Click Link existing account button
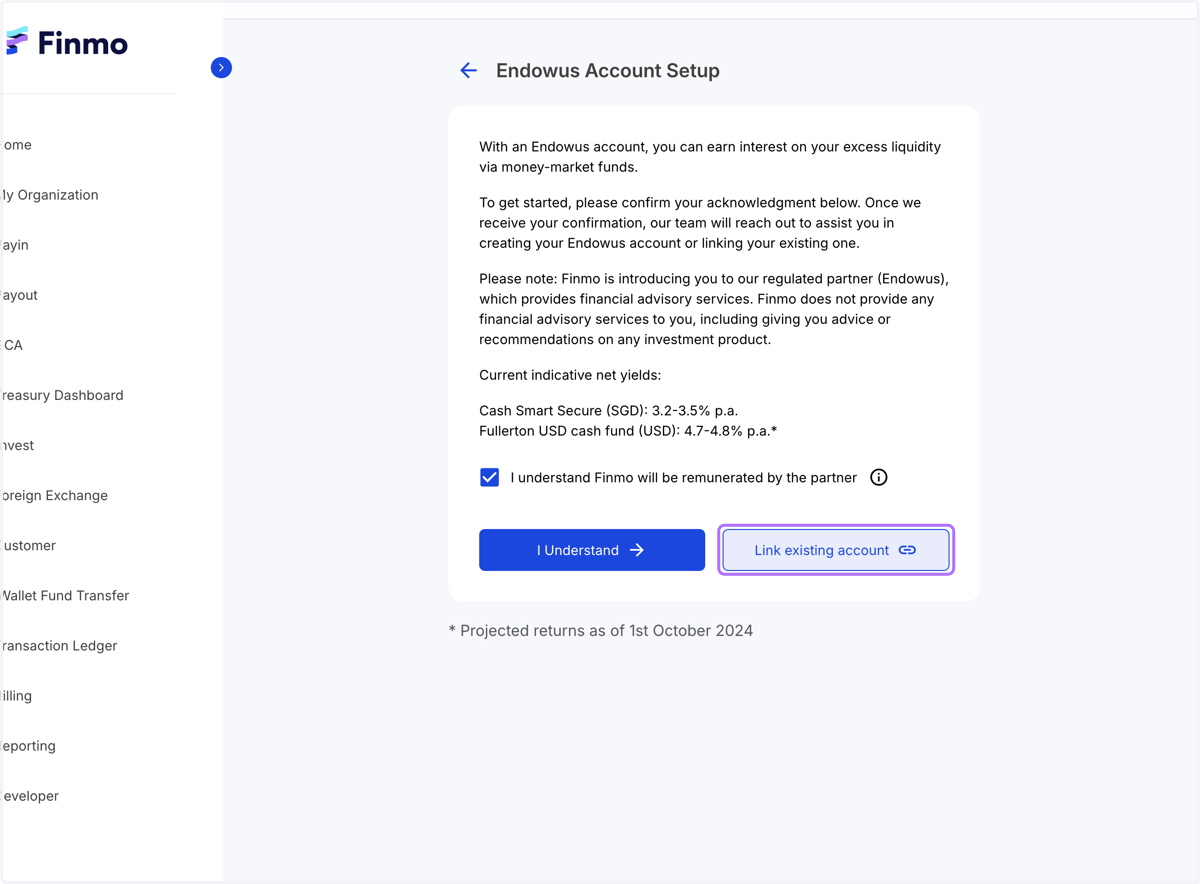The image size is (1200, 884). [x=835, y=550]
